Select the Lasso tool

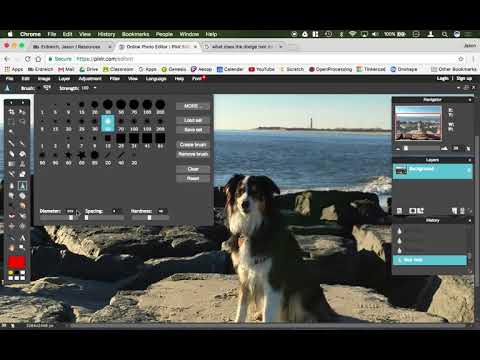pyautogui.click(x=22, y=122)
